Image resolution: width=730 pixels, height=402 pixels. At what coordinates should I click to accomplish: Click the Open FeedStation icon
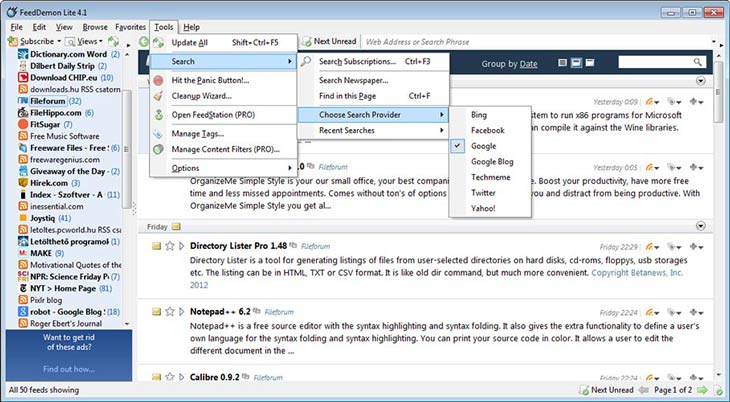[159, 115]
